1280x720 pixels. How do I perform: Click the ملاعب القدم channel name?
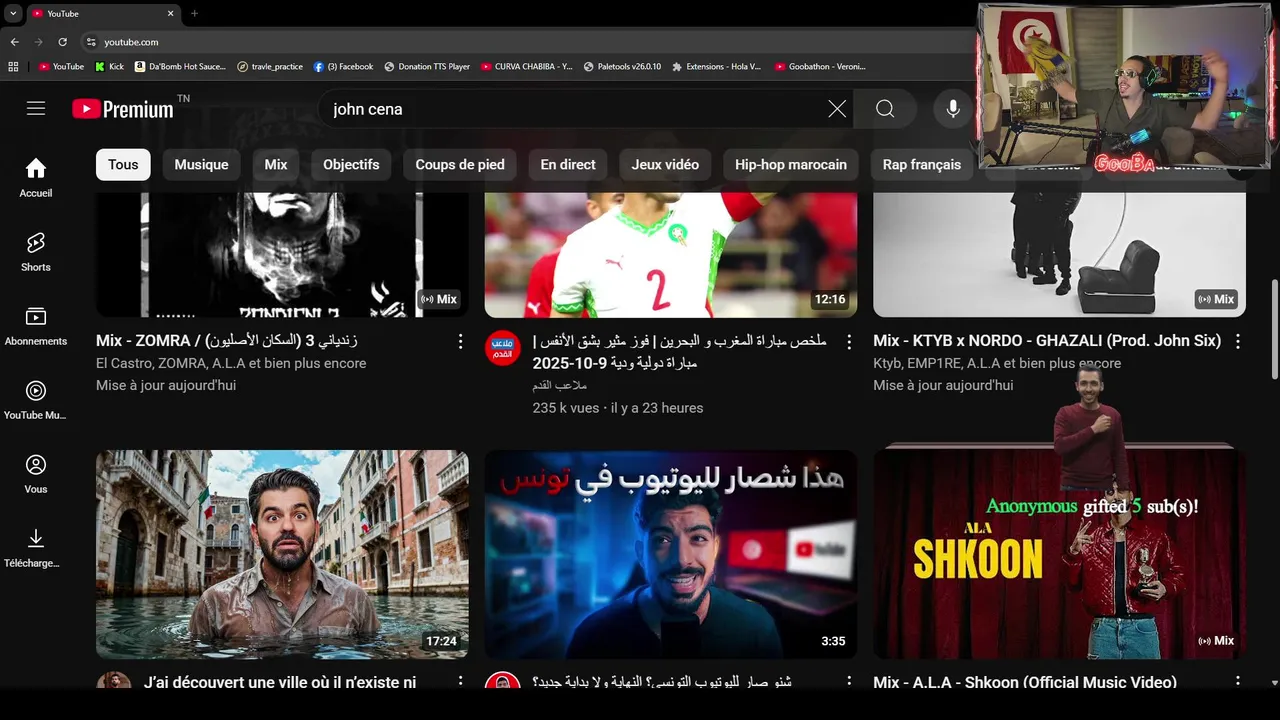[x=560, y=385]
